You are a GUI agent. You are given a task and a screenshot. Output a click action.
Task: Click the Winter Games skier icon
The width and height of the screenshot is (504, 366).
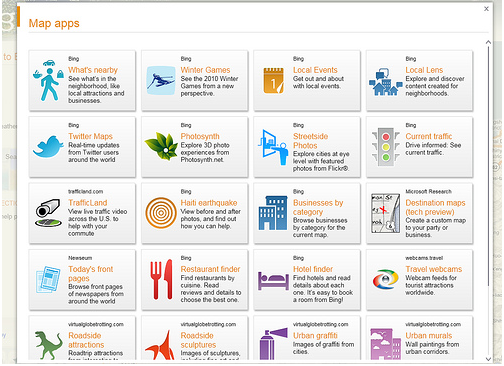161,80
